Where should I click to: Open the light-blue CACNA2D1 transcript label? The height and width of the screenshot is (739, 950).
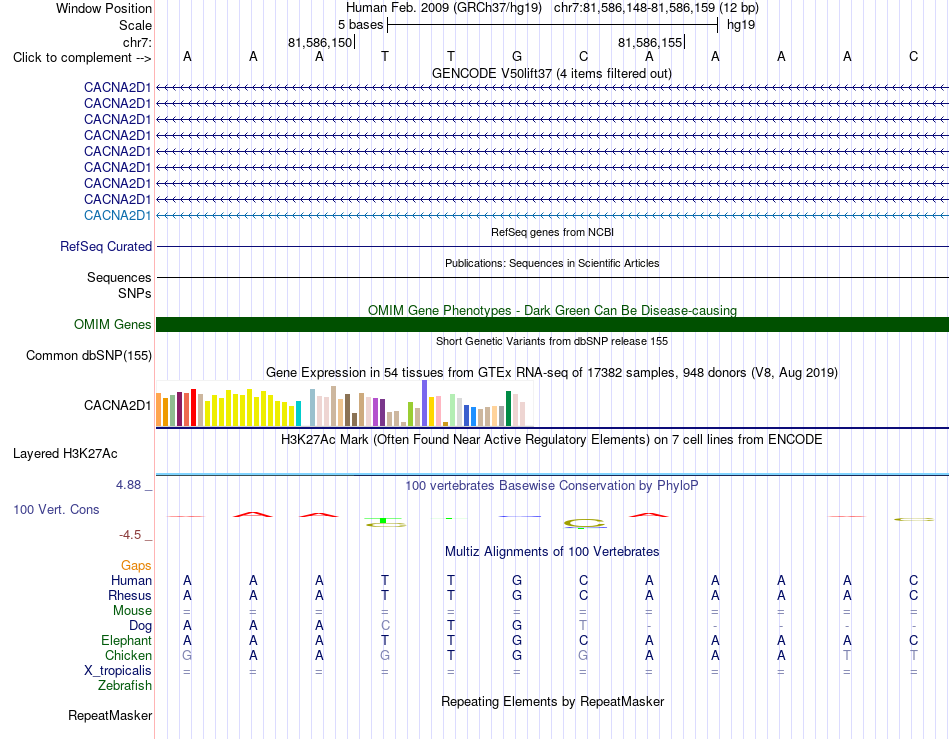117,215
